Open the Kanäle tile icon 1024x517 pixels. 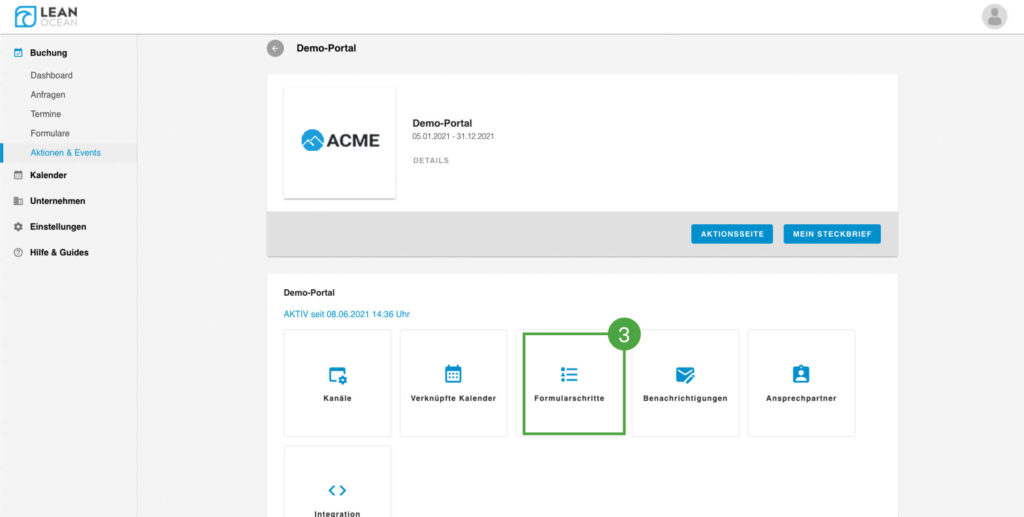coord(338,375)
